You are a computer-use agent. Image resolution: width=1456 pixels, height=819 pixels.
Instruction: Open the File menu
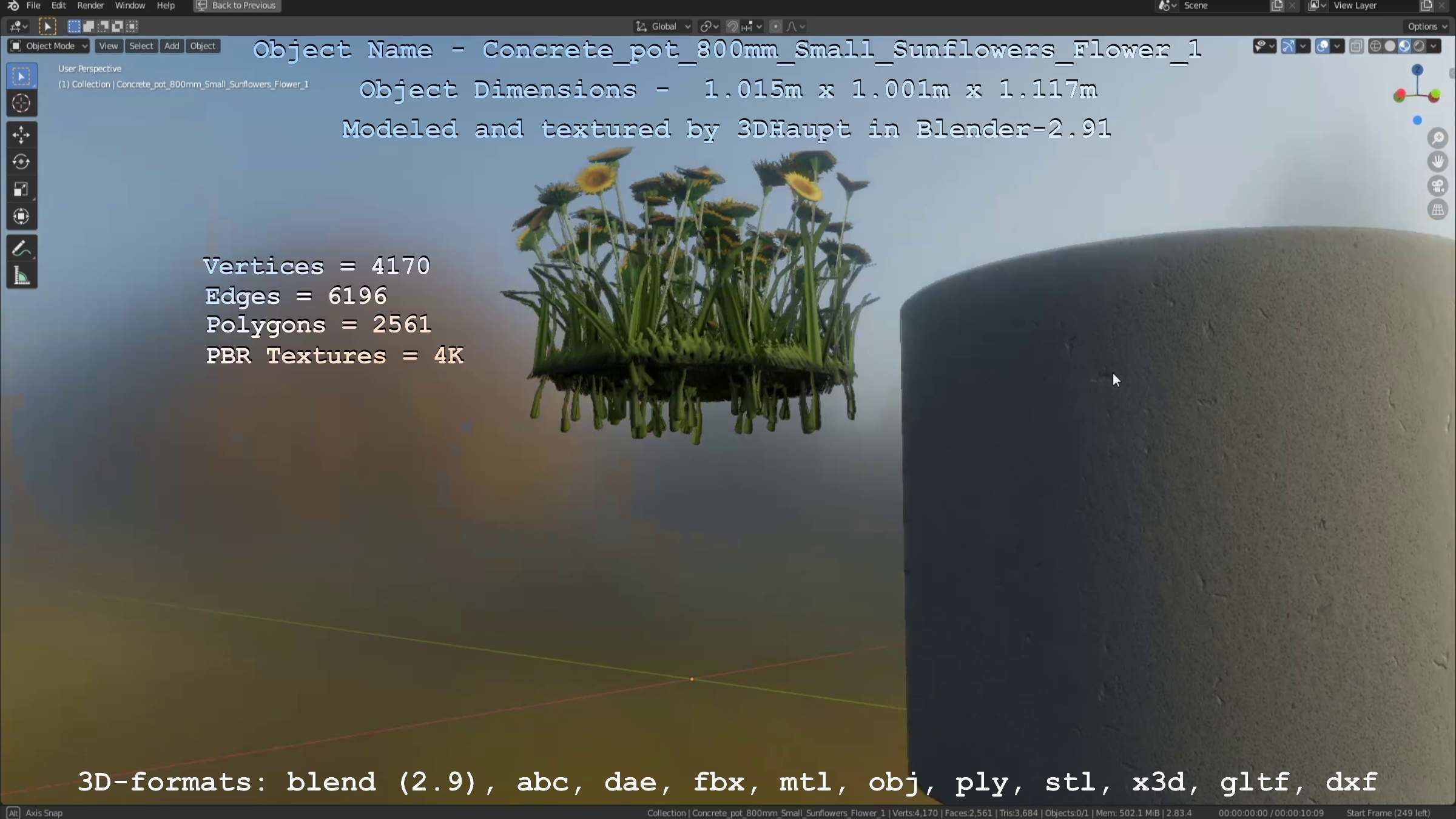point(33,5)
